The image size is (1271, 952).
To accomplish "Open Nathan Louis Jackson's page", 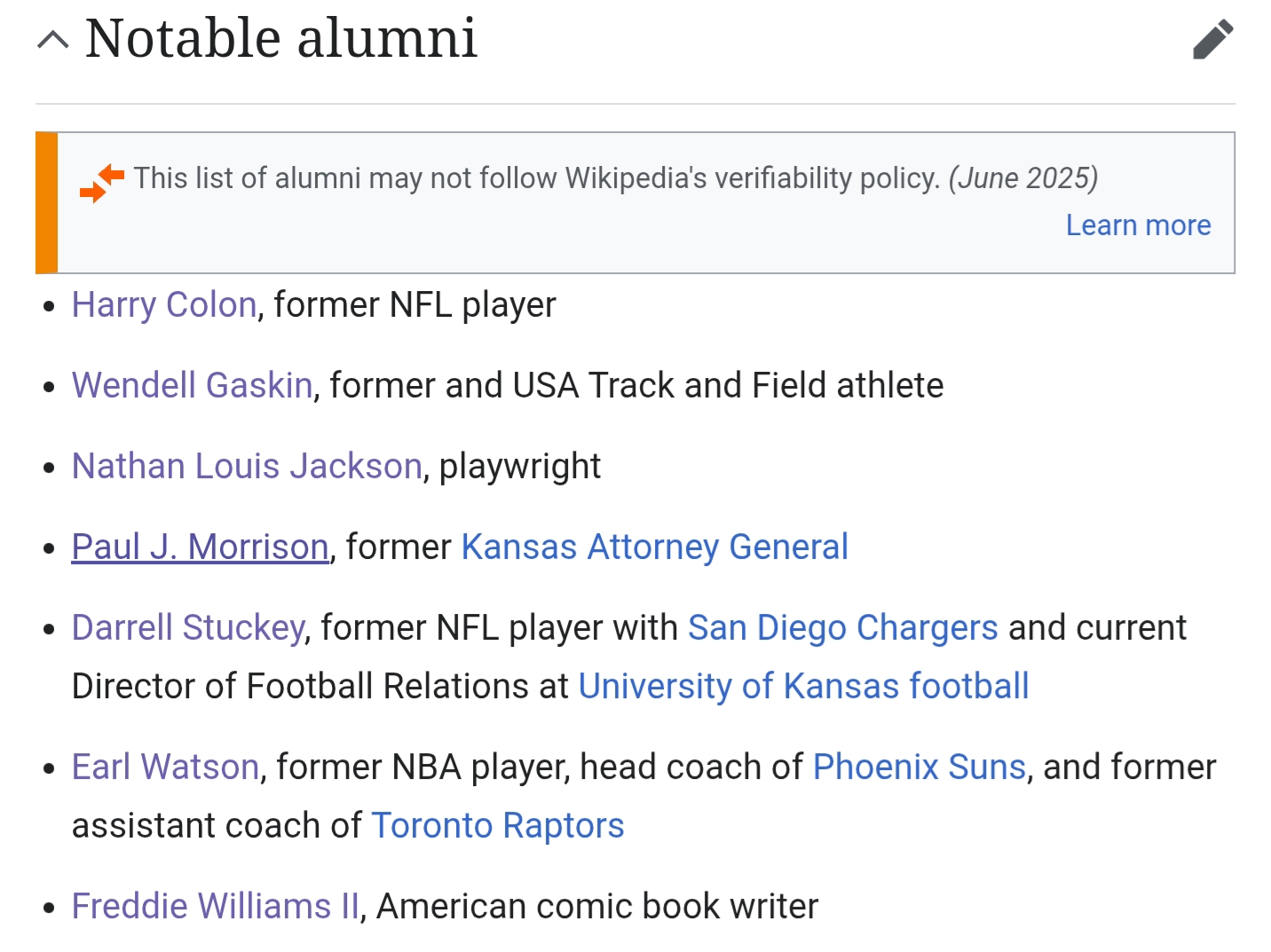I will (247, 467).
